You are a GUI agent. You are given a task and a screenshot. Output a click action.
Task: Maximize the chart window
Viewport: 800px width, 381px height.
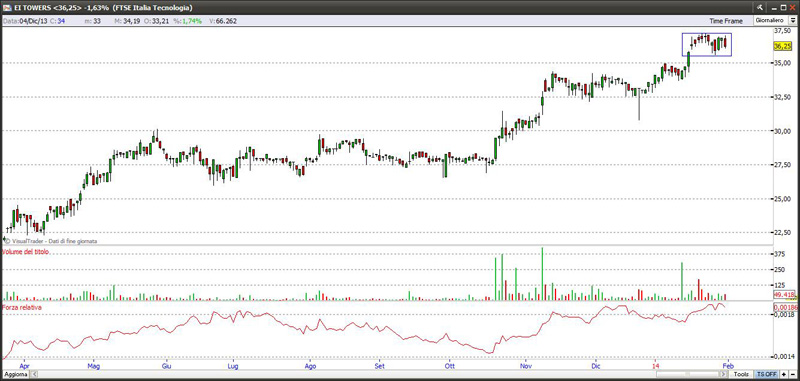[x=783, y=7]
